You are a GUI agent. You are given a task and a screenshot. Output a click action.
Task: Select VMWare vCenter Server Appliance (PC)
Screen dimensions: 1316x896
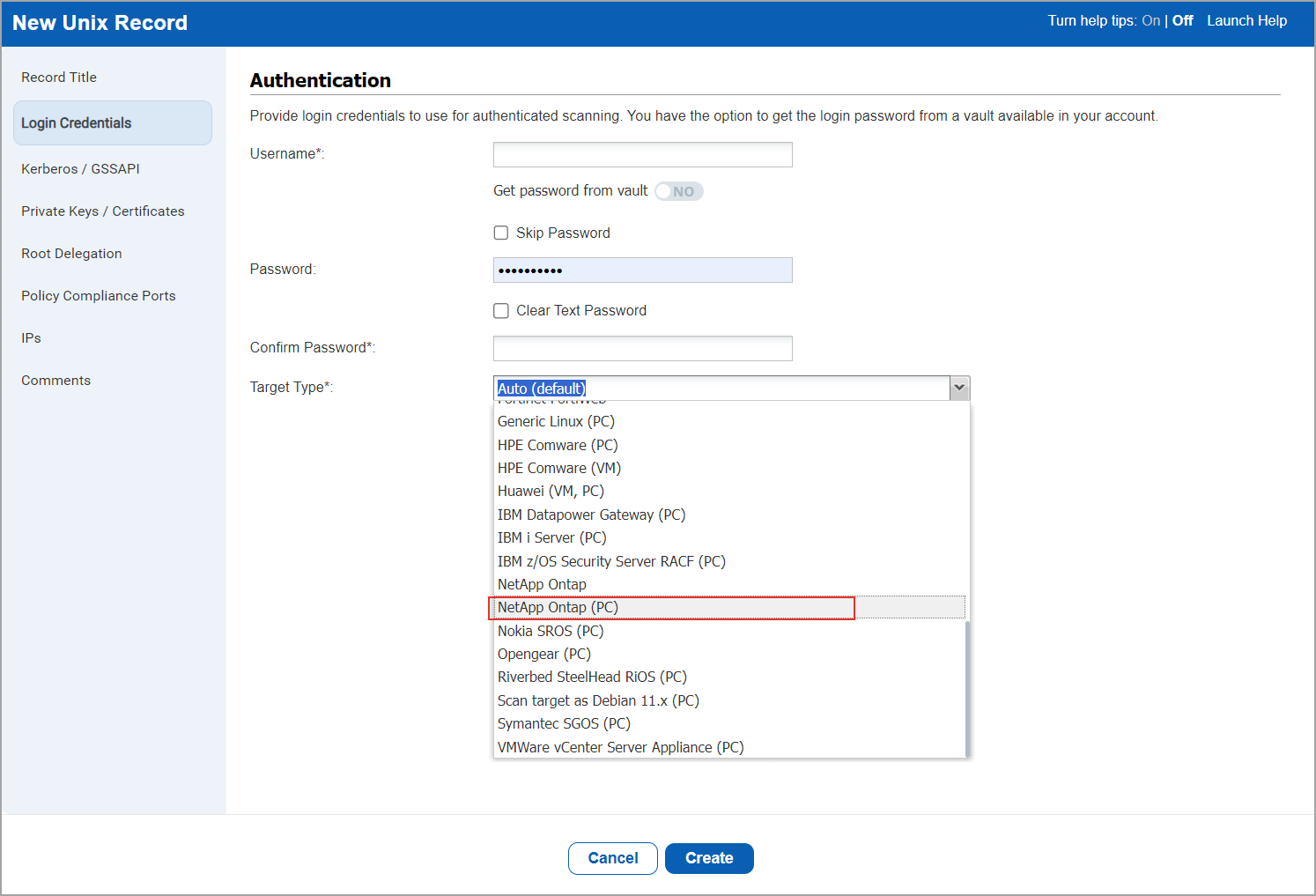point(620,746)
